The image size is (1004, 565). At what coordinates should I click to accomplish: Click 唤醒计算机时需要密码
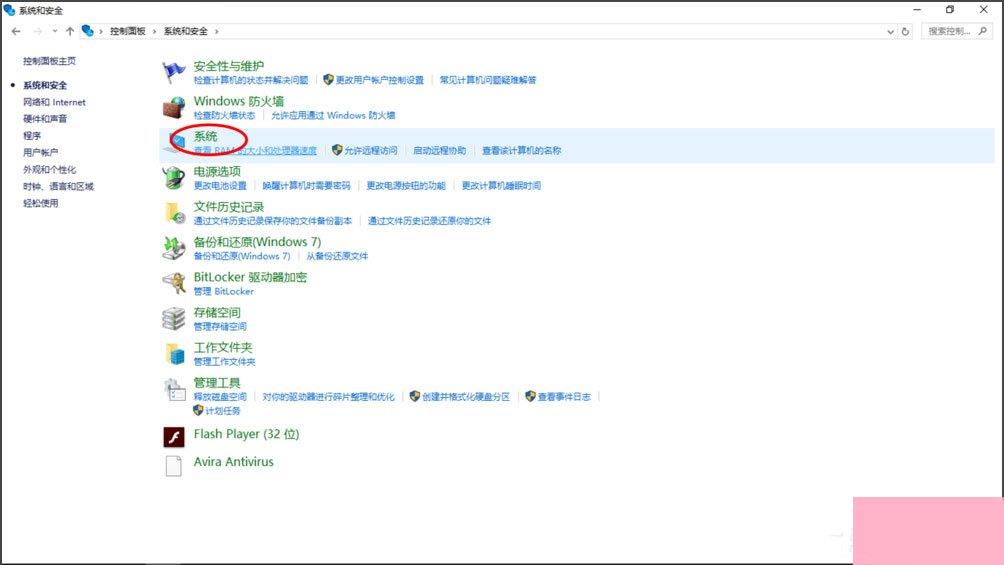pos(307,186)
